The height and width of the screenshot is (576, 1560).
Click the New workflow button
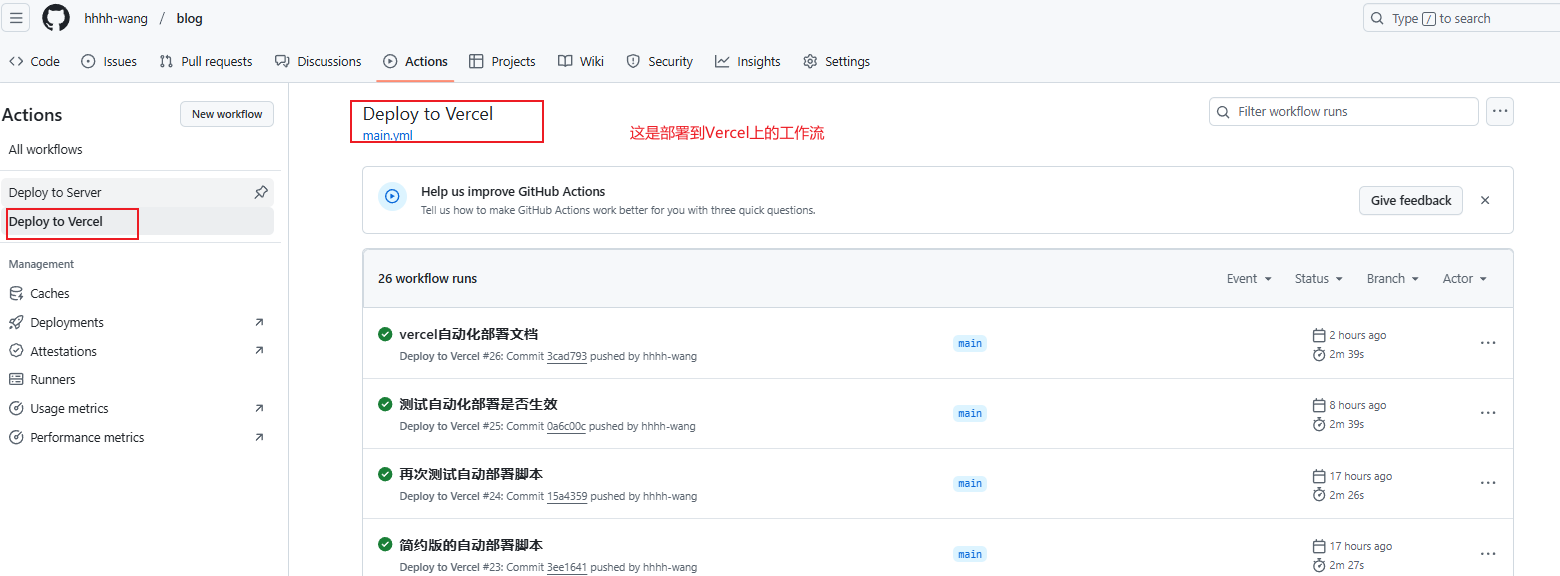tap(227, 114)
